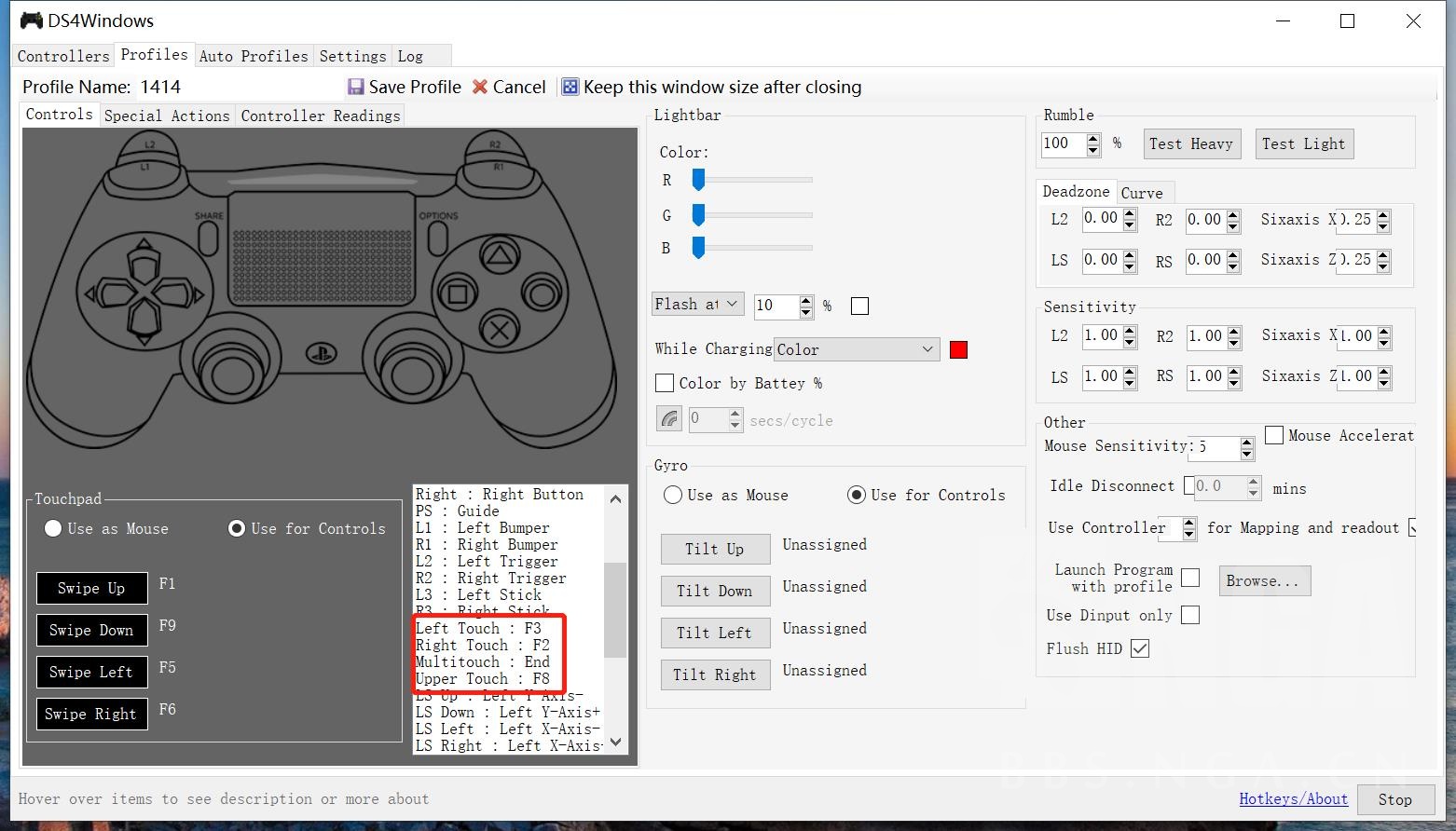The height and width of the screenshot is (831, 1456).
Task: Click the Triangle button on controller image
Action: coord(501,255)
